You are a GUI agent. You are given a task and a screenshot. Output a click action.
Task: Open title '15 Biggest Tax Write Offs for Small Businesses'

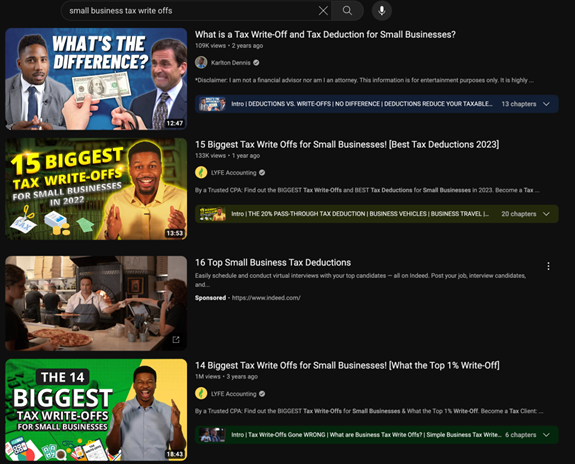pos(347,145)
